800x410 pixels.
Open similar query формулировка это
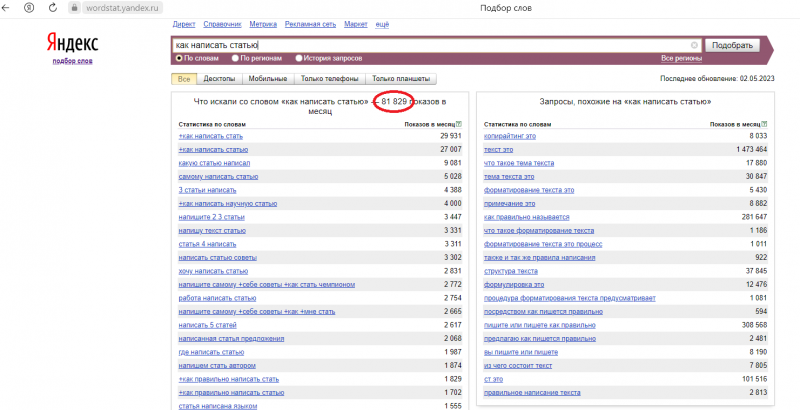tap(514, 285)
